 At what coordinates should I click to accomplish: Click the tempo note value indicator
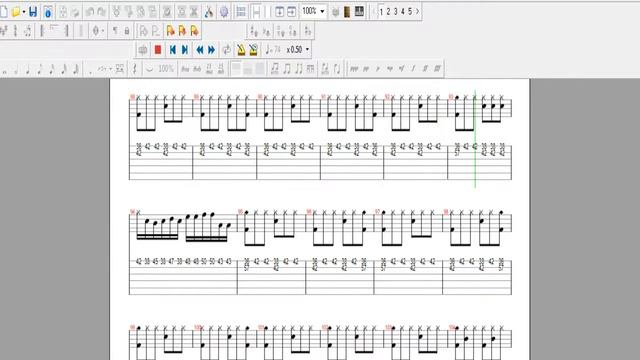(272, 50)
